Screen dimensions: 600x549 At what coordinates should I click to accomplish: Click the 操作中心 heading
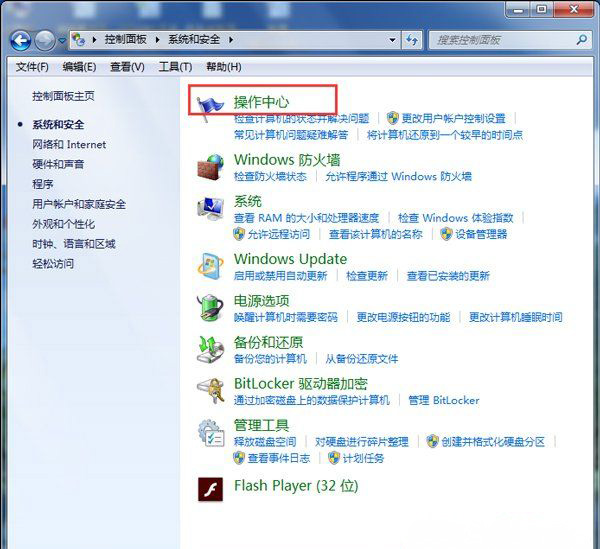(261, 102)
